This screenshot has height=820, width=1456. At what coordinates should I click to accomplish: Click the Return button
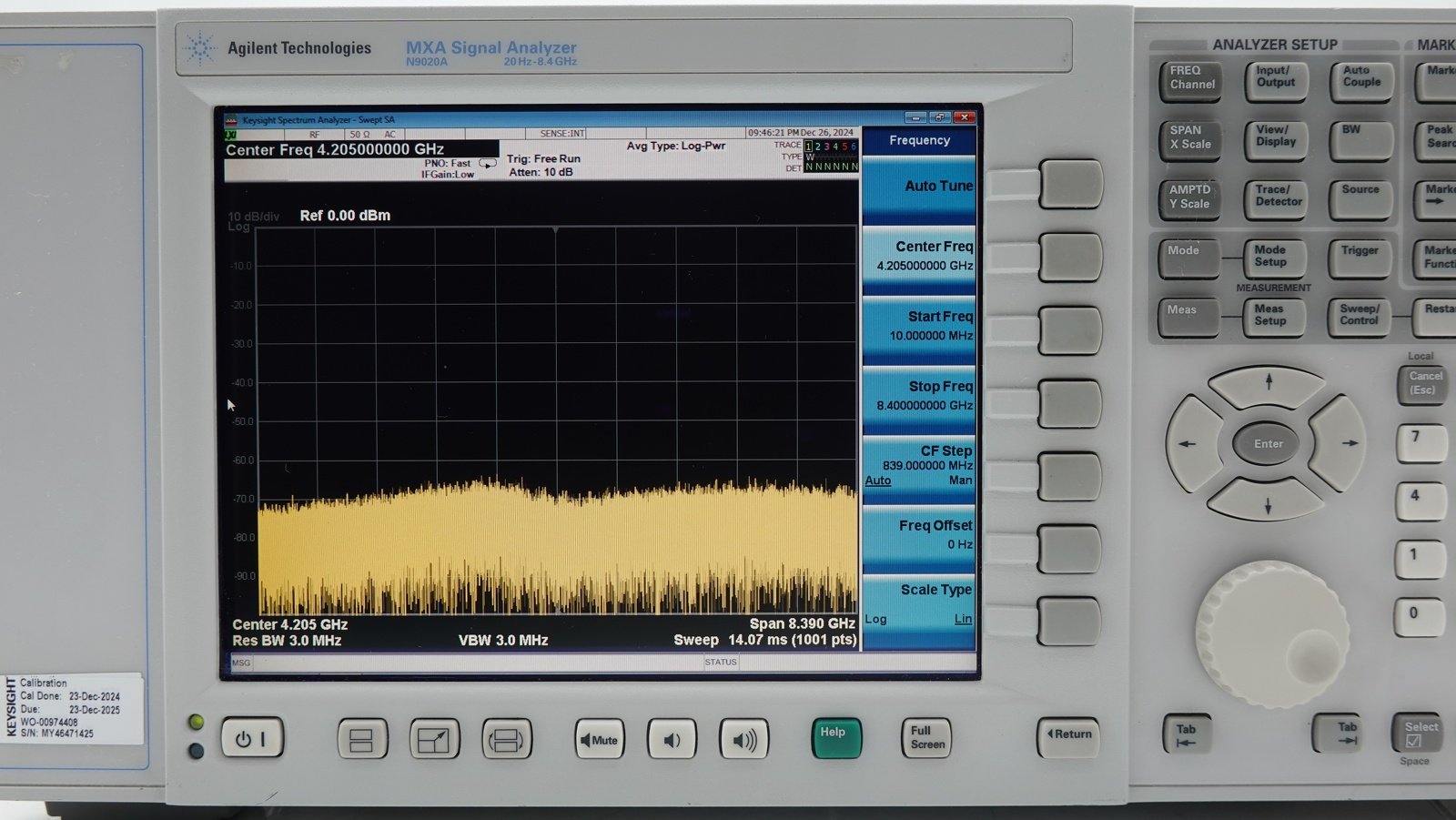click(1067, 735)
